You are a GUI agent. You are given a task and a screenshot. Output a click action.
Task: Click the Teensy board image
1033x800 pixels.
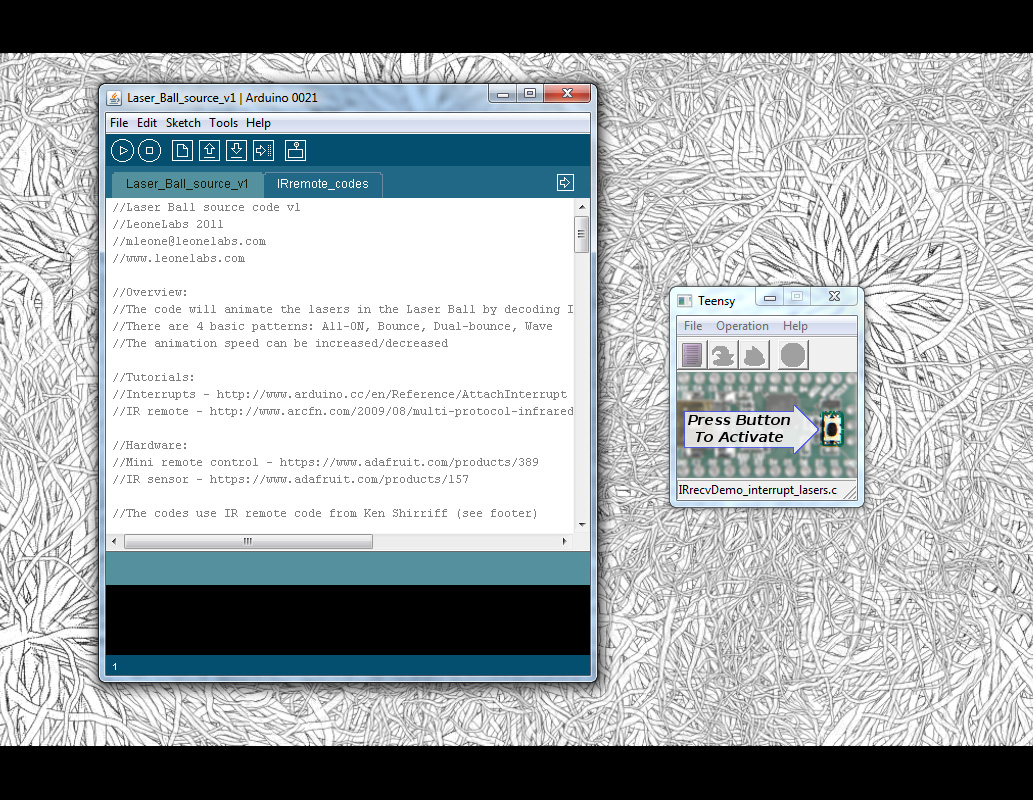coord(767,426)
